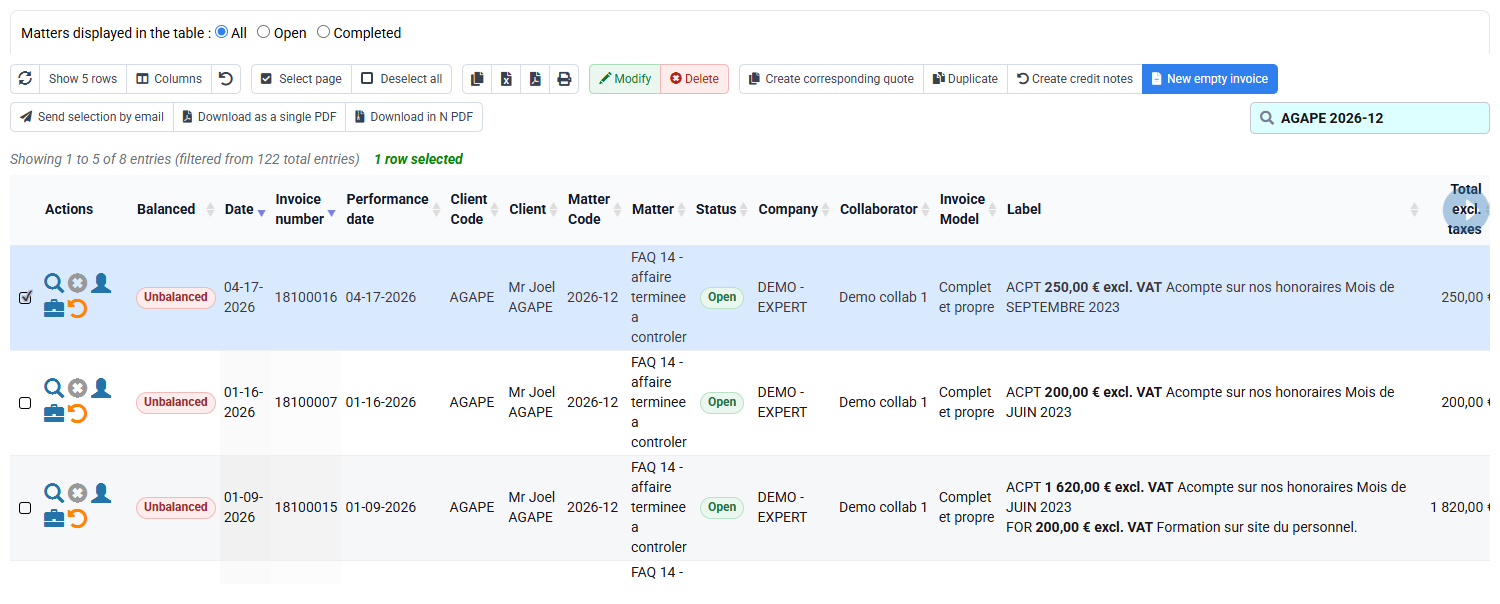Select the Open matters radio button
This screenshot has height=604, width=1500.
point(264,32)
